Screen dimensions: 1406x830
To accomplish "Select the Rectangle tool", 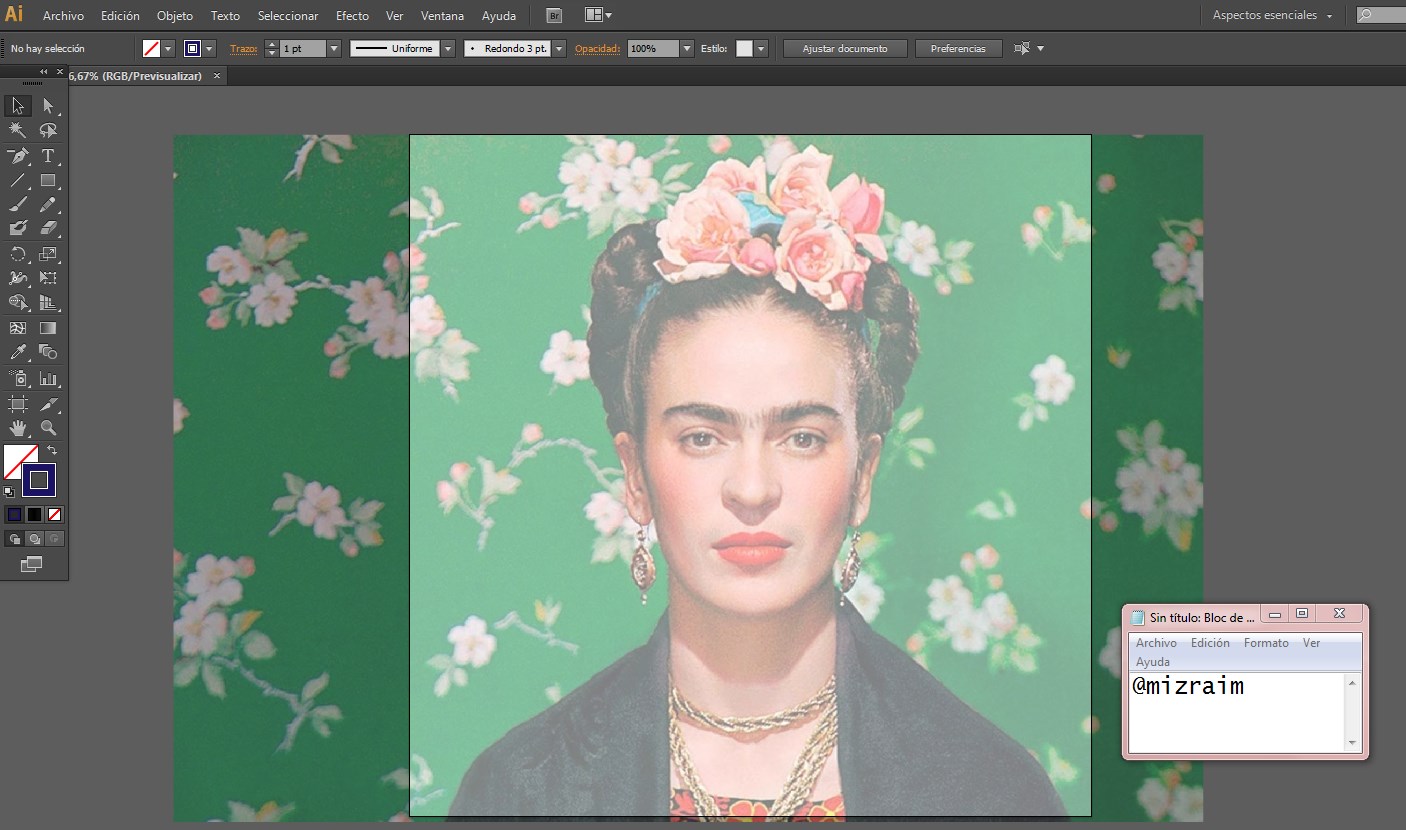I will pos(48,181).
